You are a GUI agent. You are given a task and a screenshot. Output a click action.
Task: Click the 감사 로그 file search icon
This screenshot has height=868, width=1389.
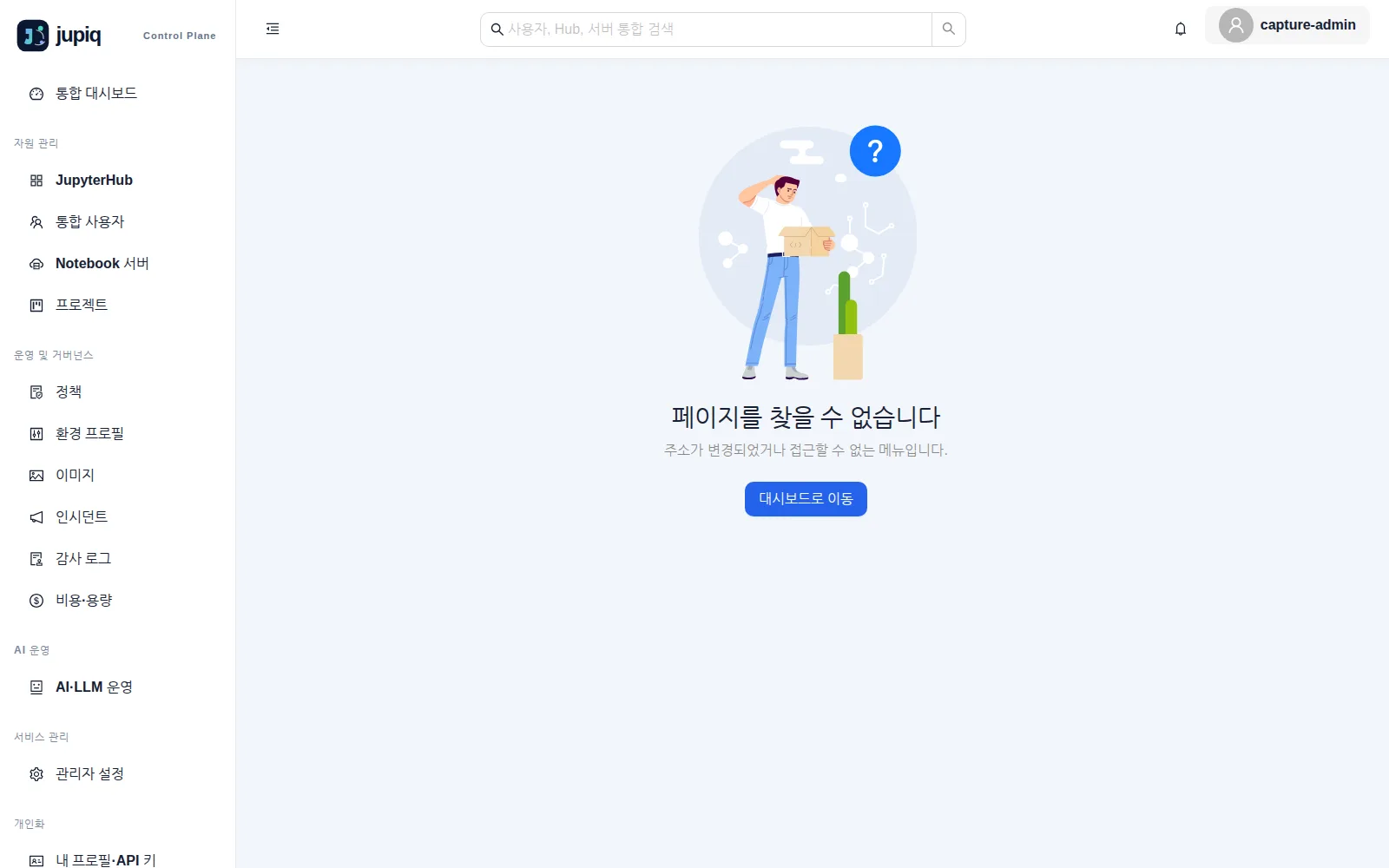coord(36,559)
